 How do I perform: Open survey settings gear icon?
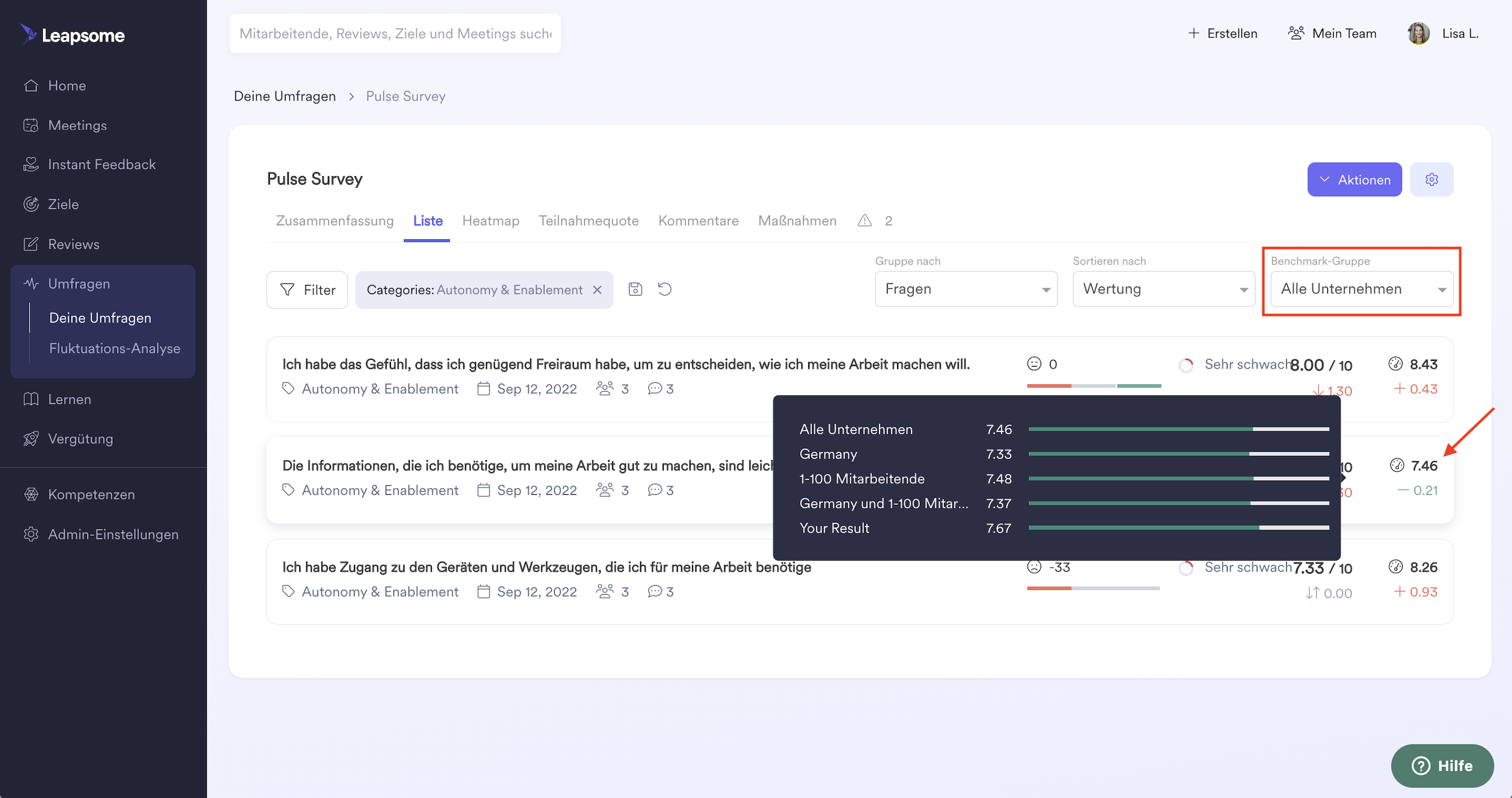pyautogui.click(x=1431, y=180)
